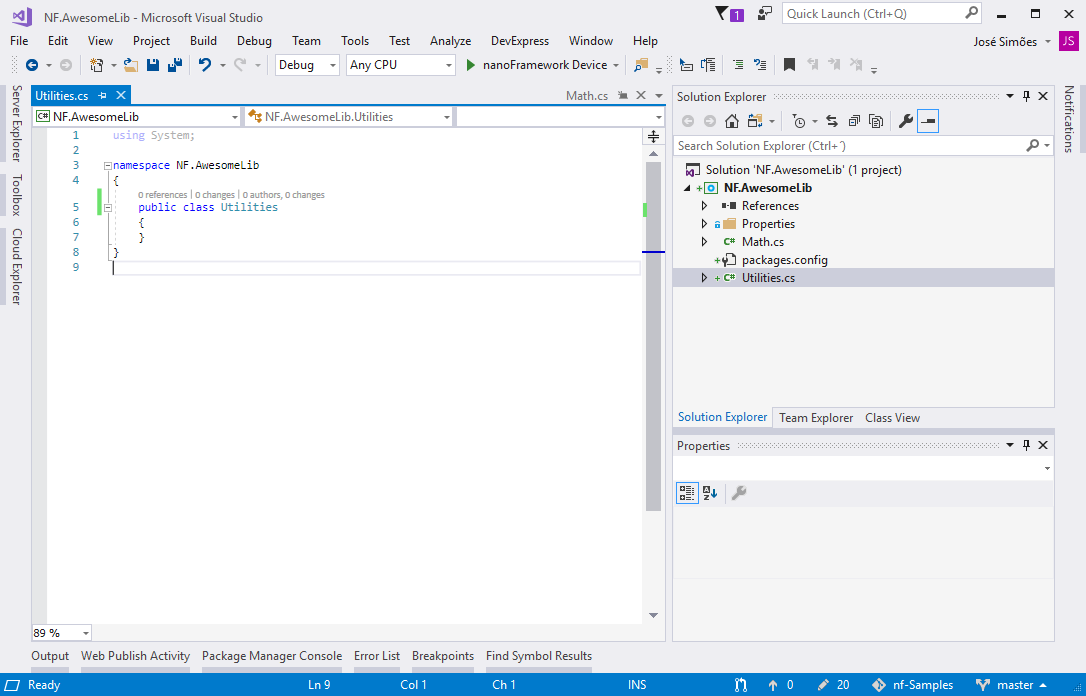Switch to the Team Explorer tab
Screen dimensions: 1086x696
pyautogui.click(x=816, y=418)
